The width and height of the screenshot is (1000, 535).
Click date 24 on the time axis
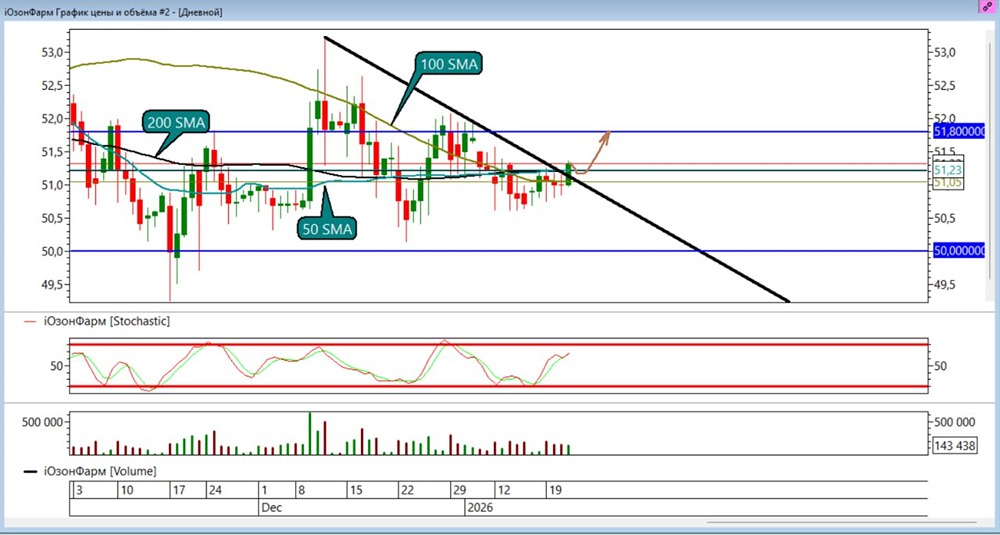click(215, 490)
